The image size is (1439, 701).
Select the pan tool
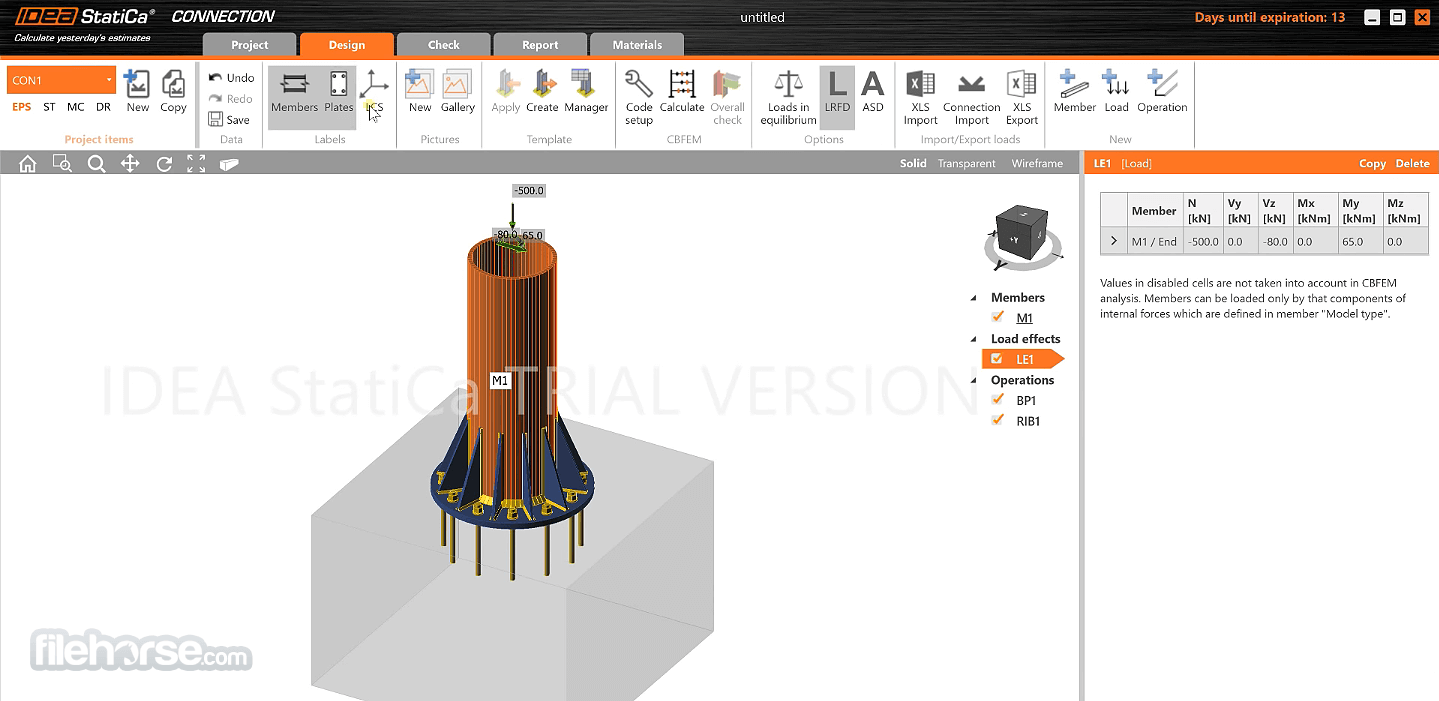tap(130, 164)
